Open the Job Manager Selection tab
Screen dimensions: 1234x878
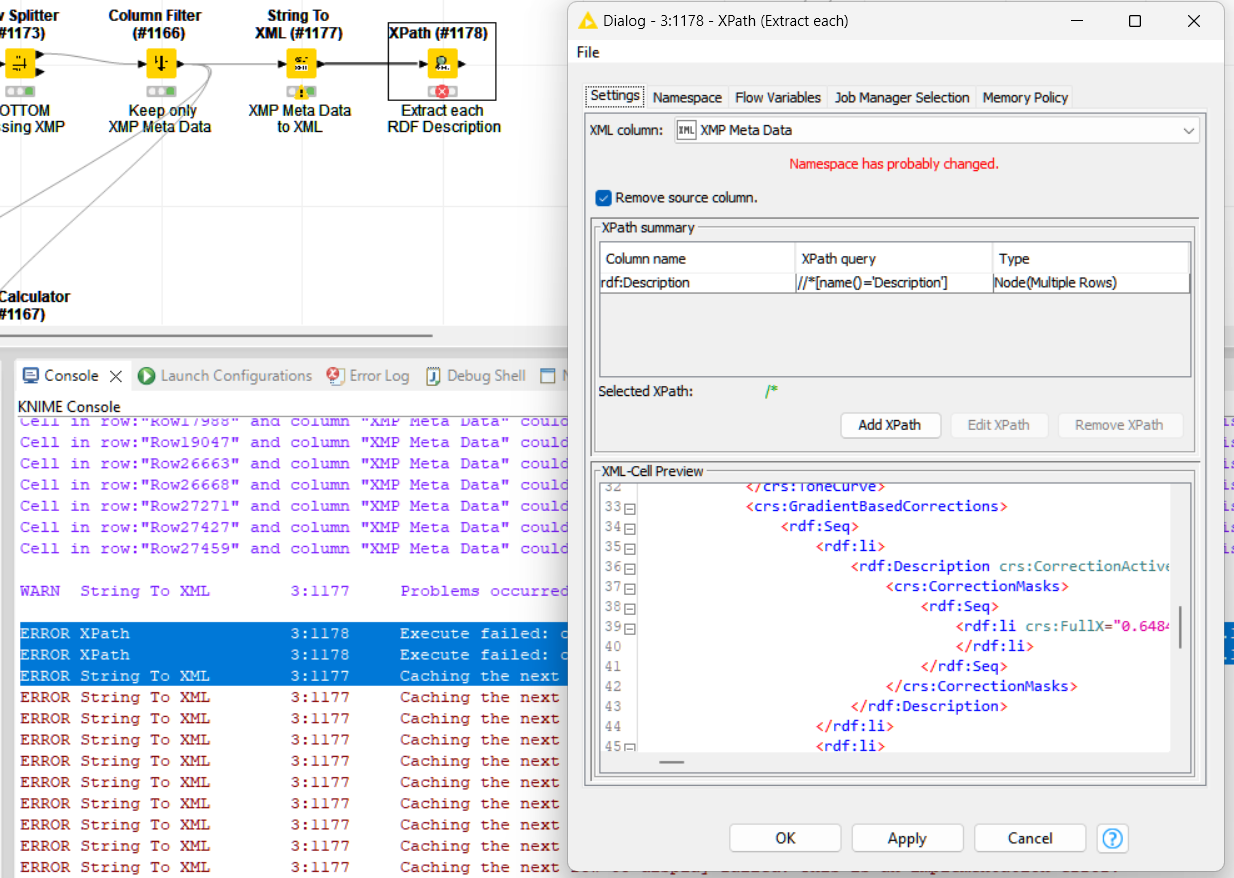[902, 97]
